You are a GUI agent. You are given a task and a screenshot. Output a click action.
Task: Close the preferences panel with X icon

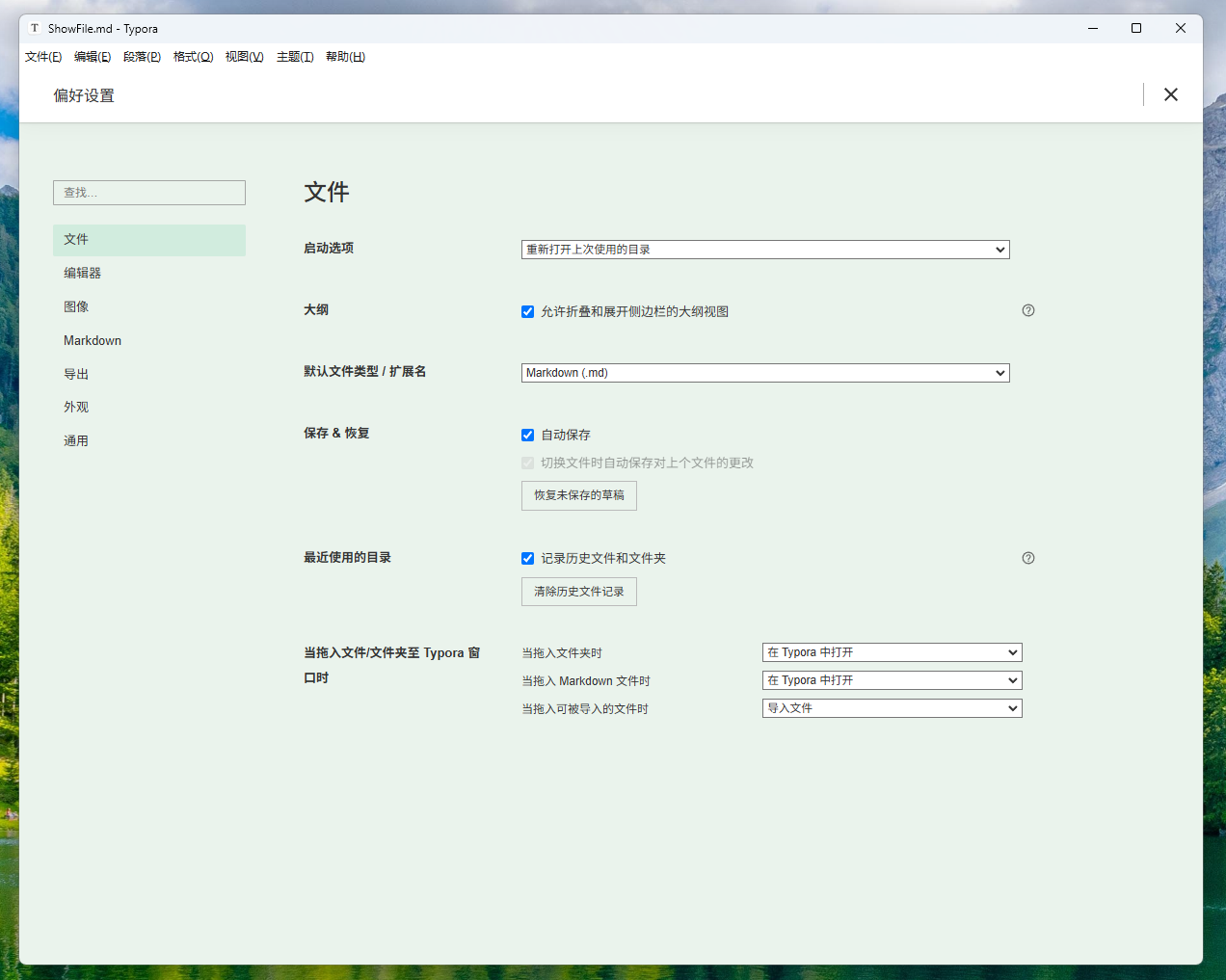click(x=1171, y=94)
